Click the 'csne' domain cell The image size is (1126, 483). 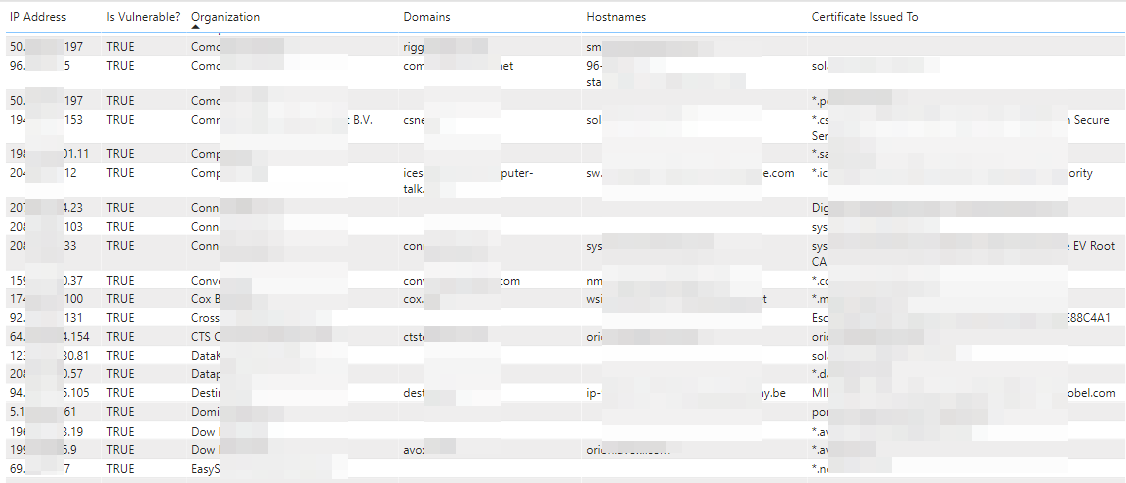pyautogui.click(x=414, y=121)
